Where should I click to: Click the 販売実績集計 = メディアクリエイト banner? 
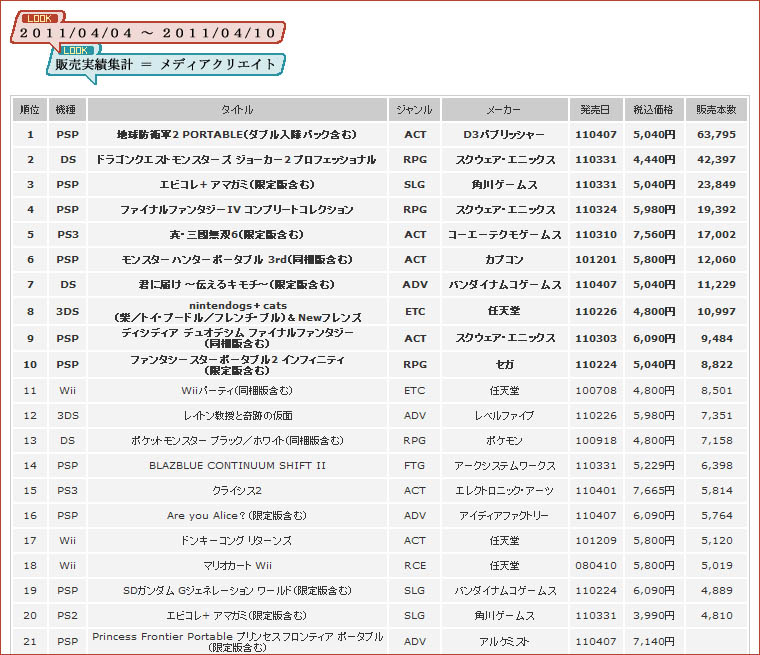tap(165, 64)
